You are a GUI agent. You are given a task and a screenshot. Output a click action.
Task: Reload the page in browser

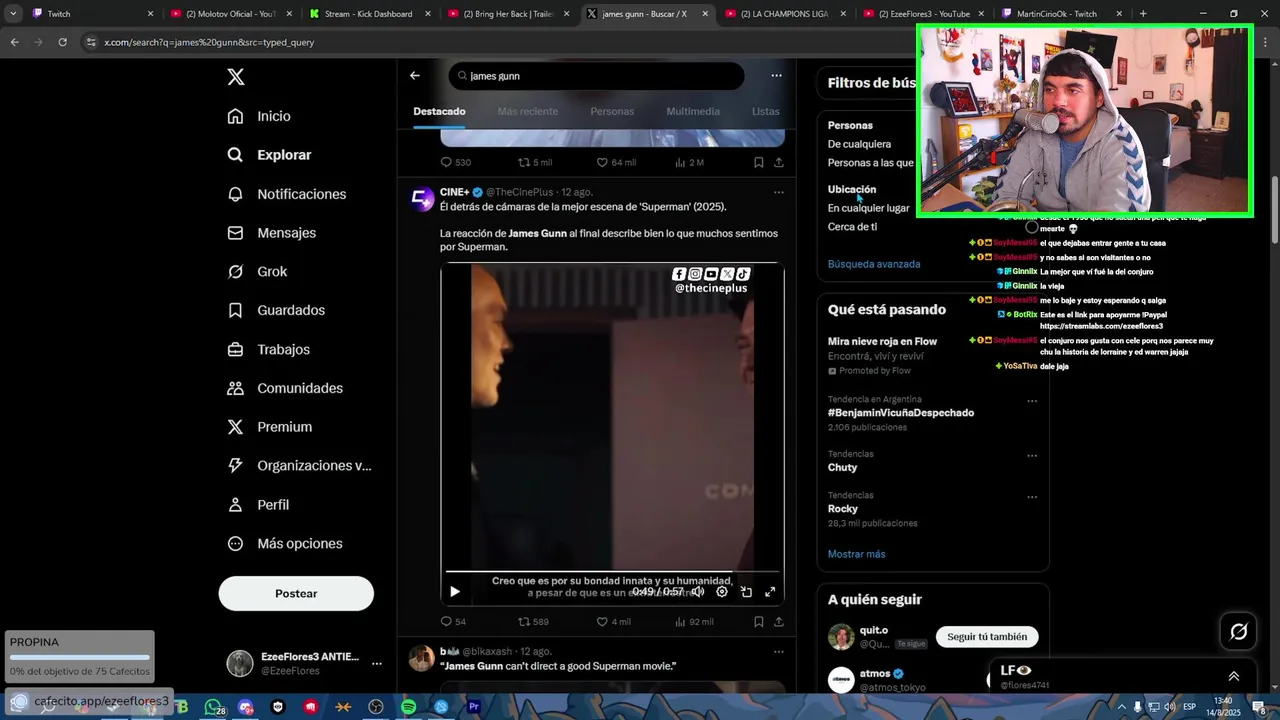point(62,42)
